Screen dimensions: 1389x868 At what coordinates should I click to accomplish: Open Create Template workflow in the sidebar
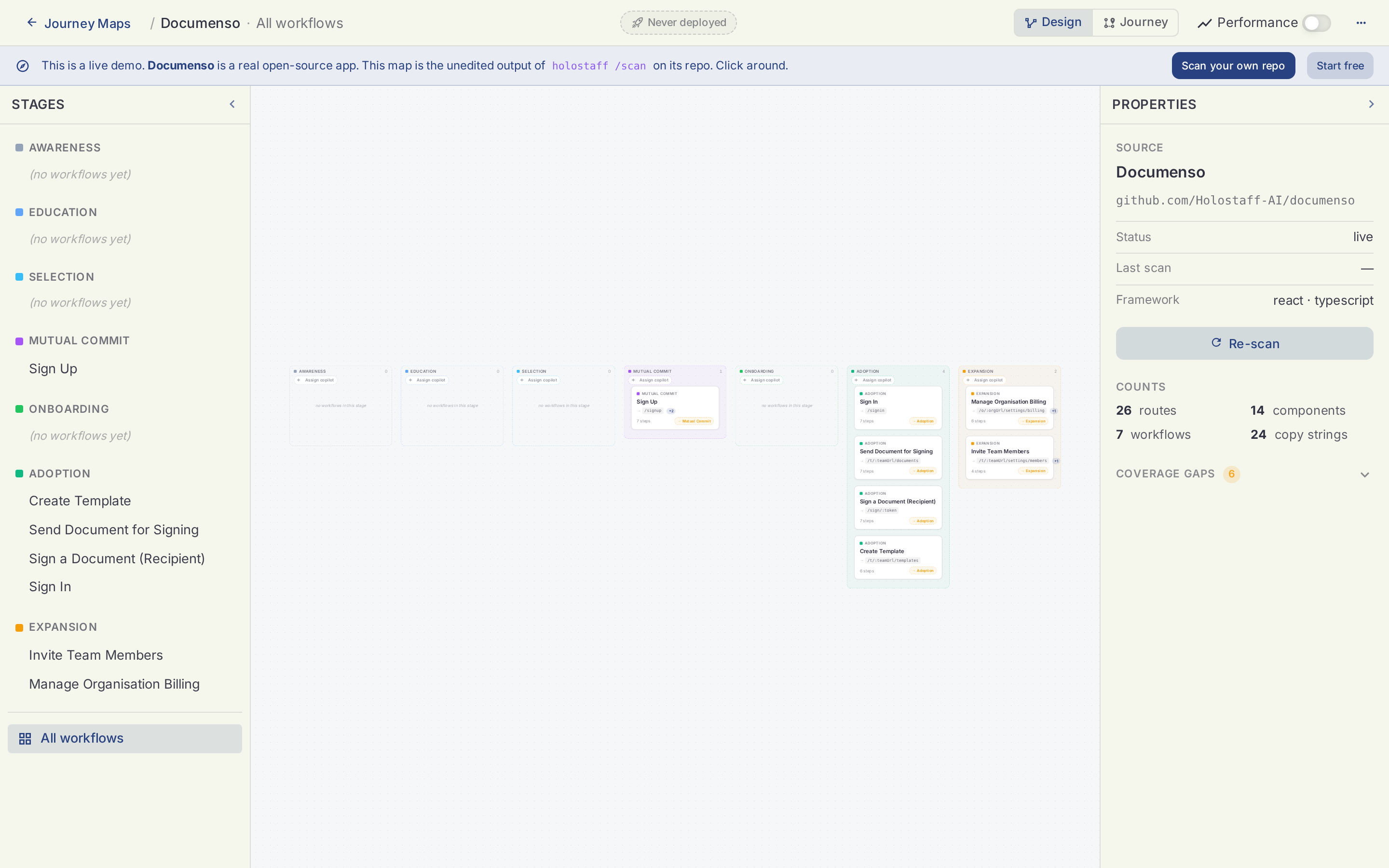80,501
